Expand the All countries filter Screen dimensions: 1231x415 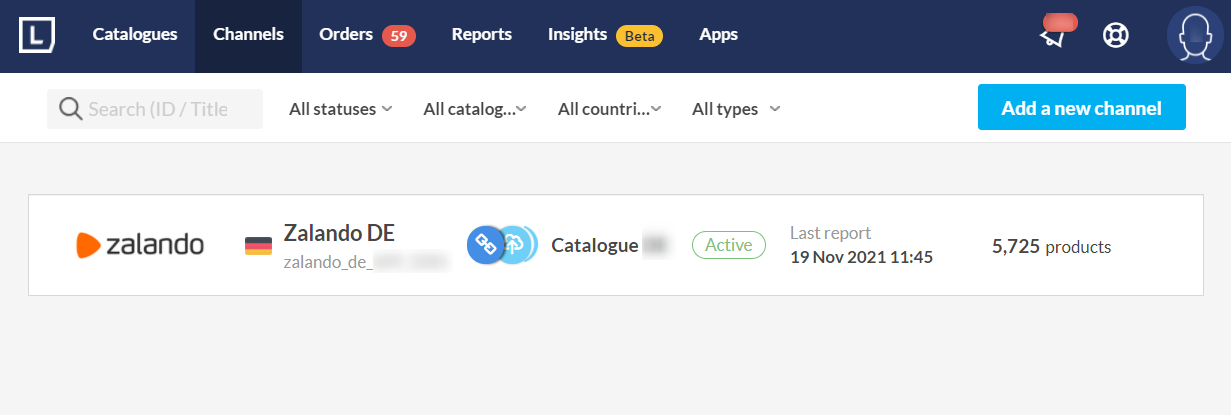pyautogui.click(x=610, y=109)
